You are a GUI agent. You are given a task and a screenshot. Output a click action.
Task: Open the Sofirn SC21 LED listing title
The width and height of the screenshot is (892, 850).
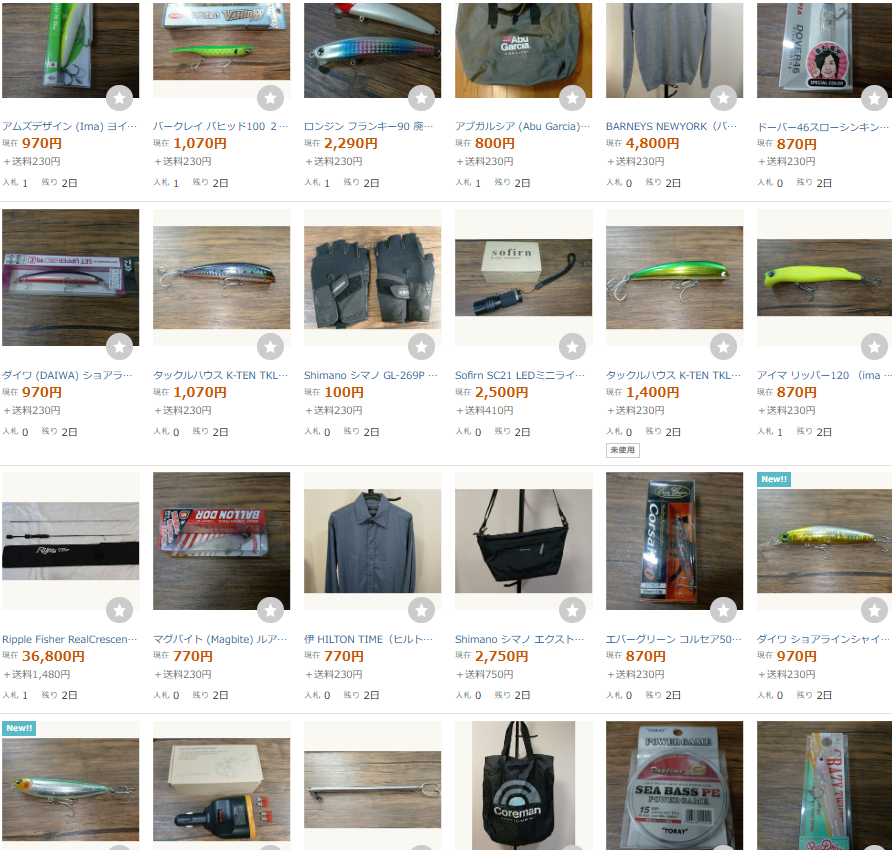520,376
